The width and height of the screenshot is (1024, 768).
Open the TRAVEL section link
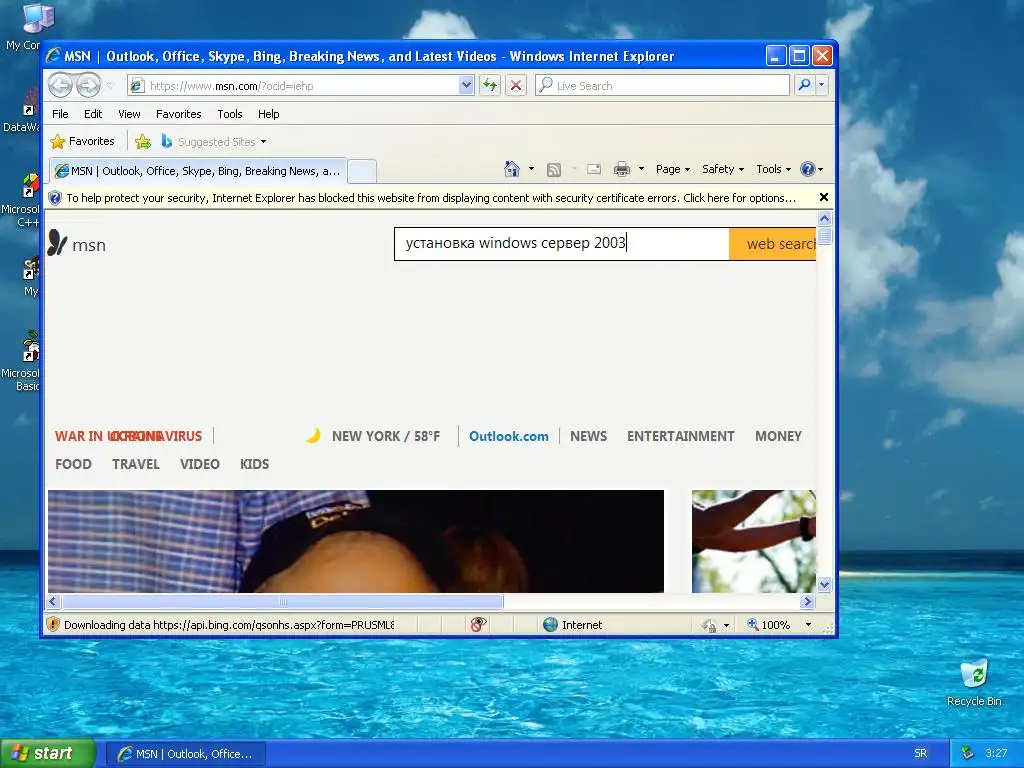[136, 464]
